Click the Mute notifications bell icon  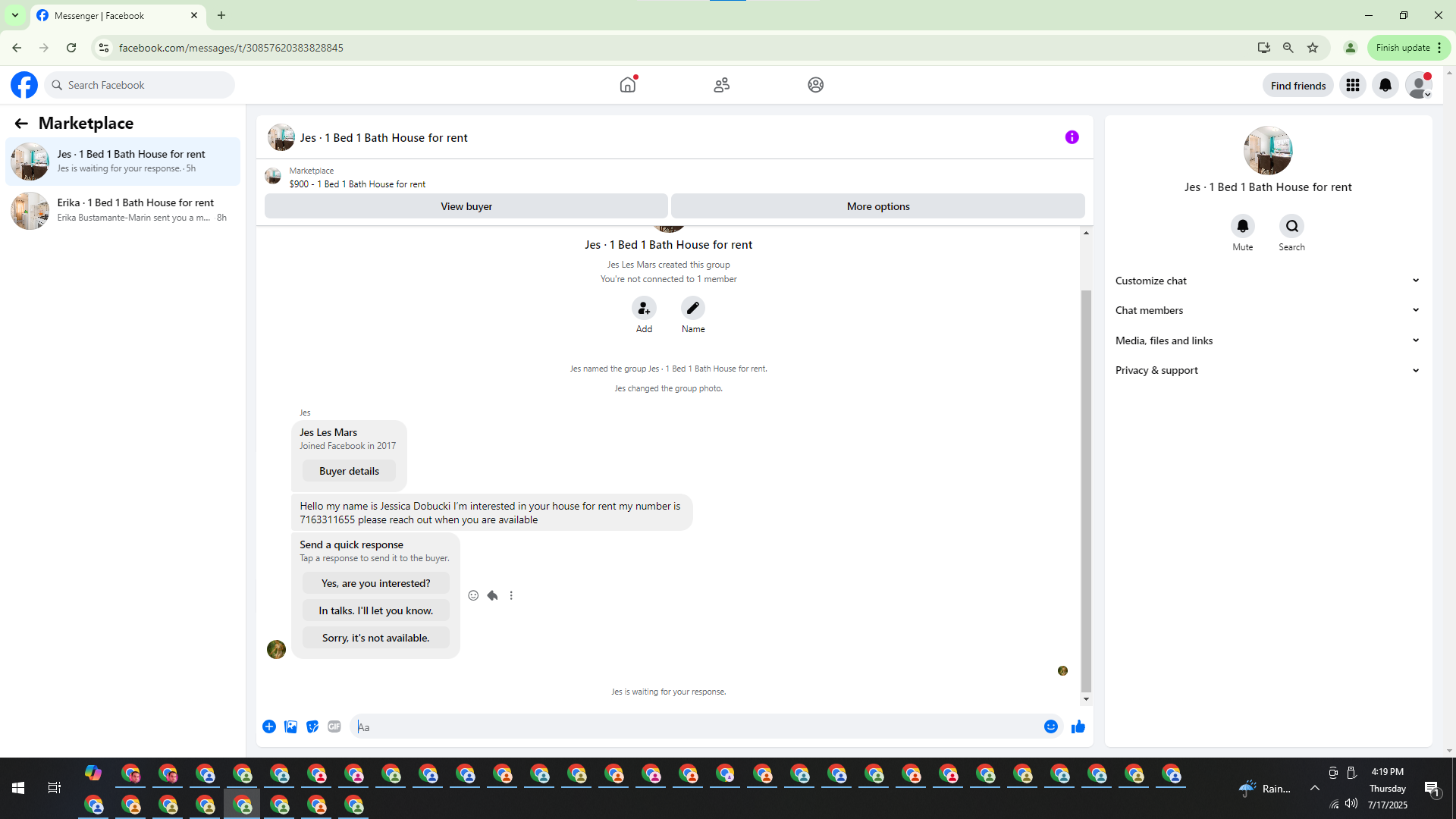[x=1242, y=226]
